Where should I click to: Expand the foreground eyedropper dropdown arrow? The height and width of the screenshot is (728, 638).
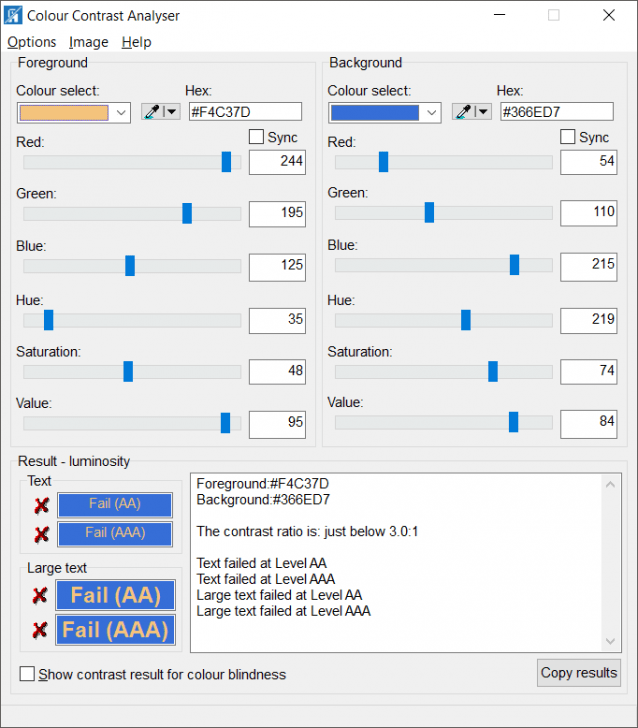point(171,111)
